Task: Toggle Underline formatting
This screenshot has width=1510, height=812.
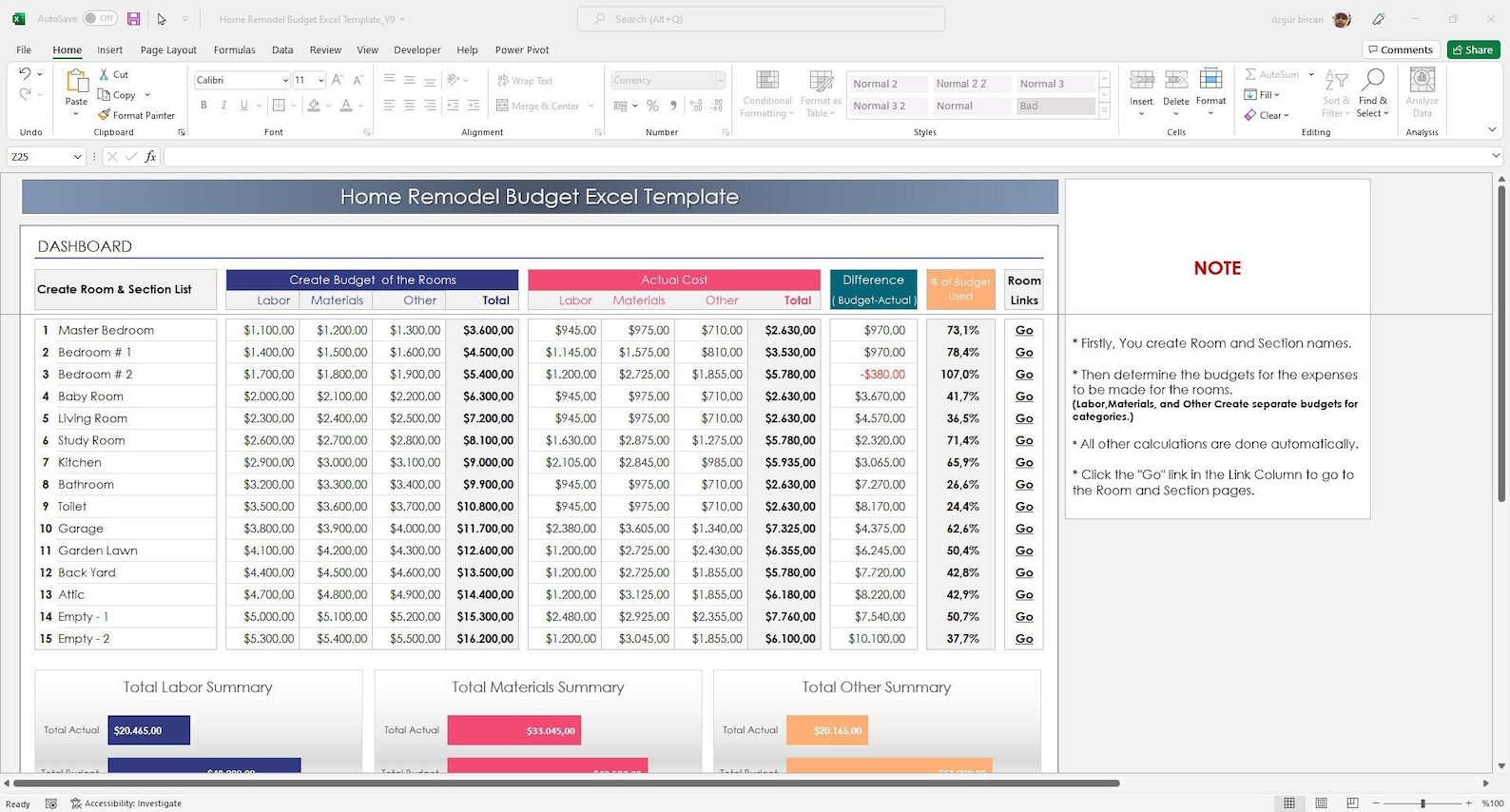Action: pyautogui.click(x=244, y=106)
